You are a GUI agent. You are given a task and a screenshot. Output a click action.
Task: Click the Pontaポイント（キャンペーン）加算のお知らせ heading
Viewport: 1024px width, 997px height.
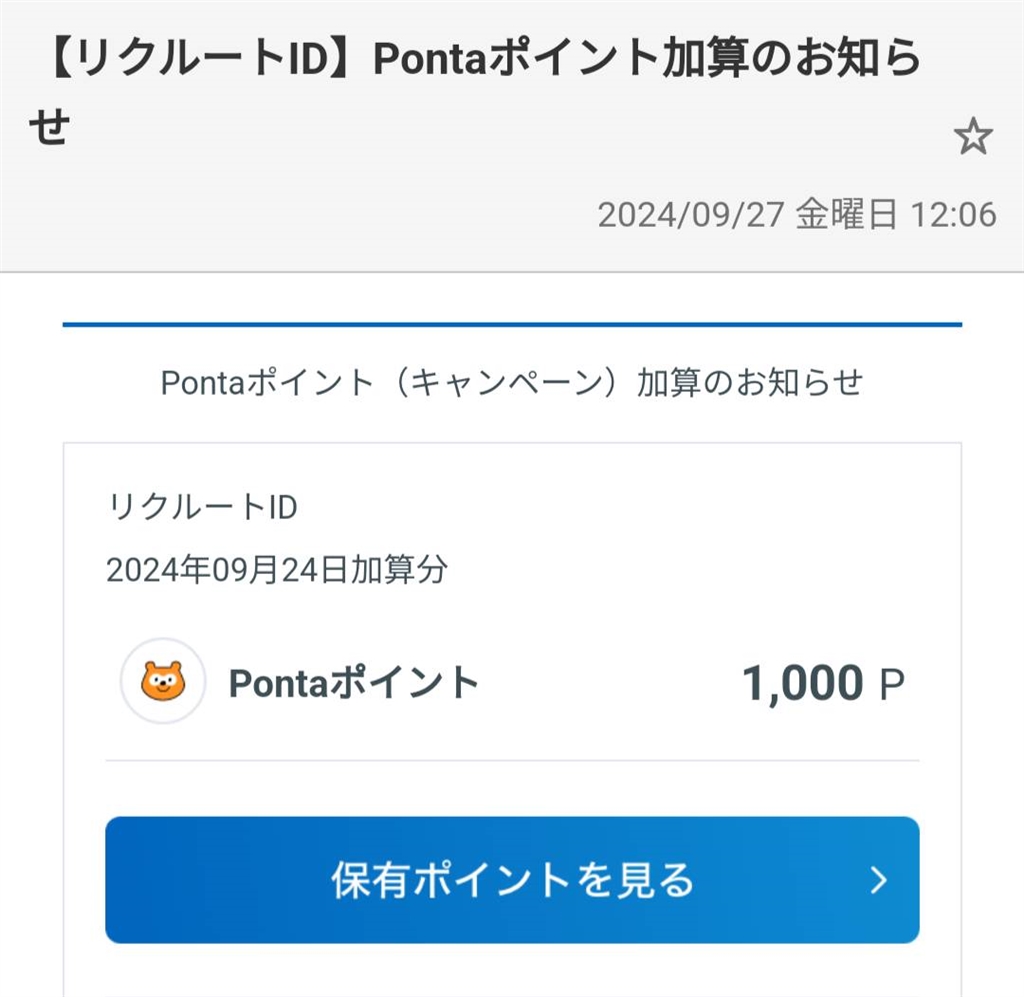(x=511, y=383)
